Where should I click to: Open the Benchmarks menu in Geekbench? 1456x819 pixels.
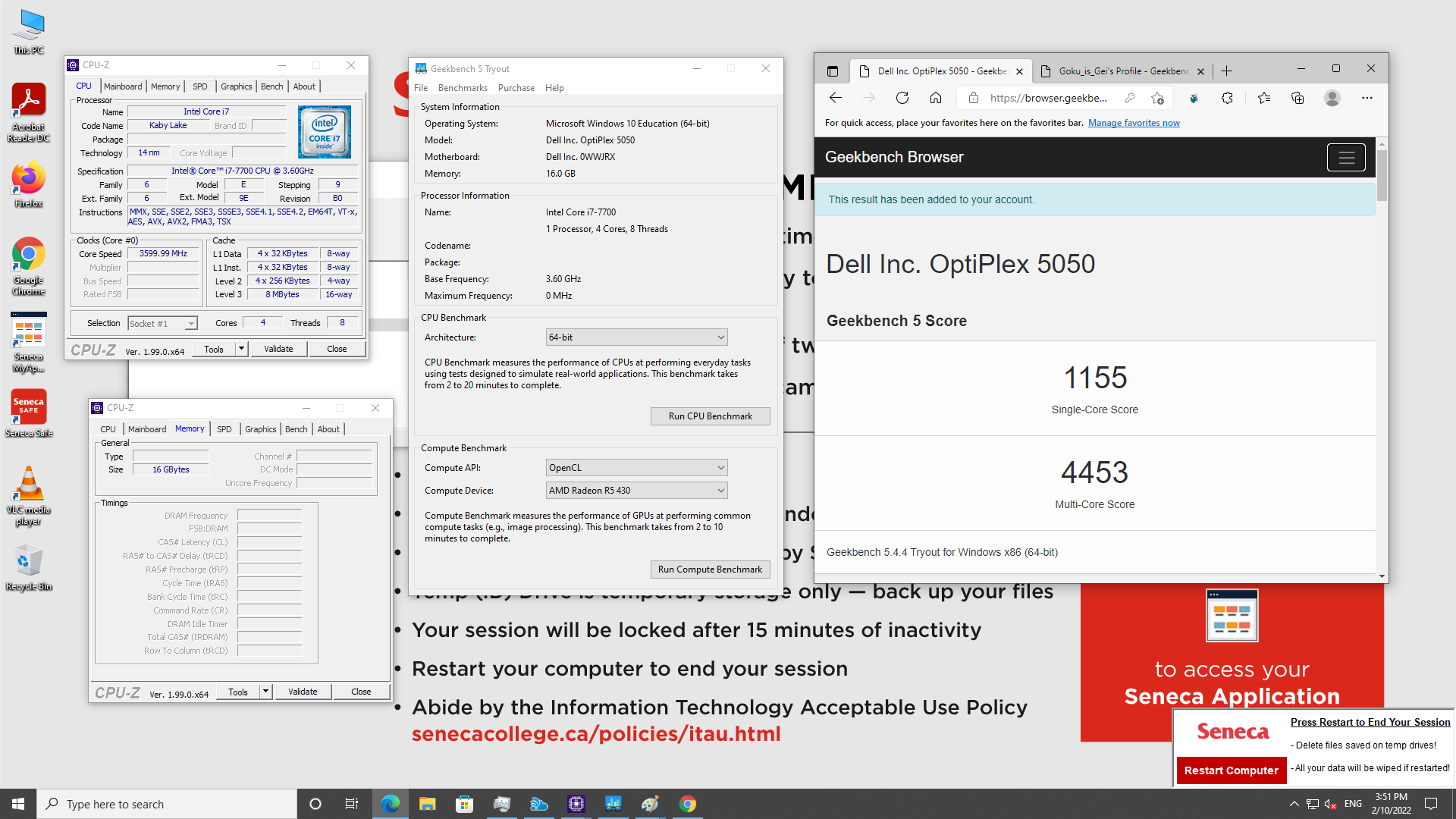click(x=463, y=88)
